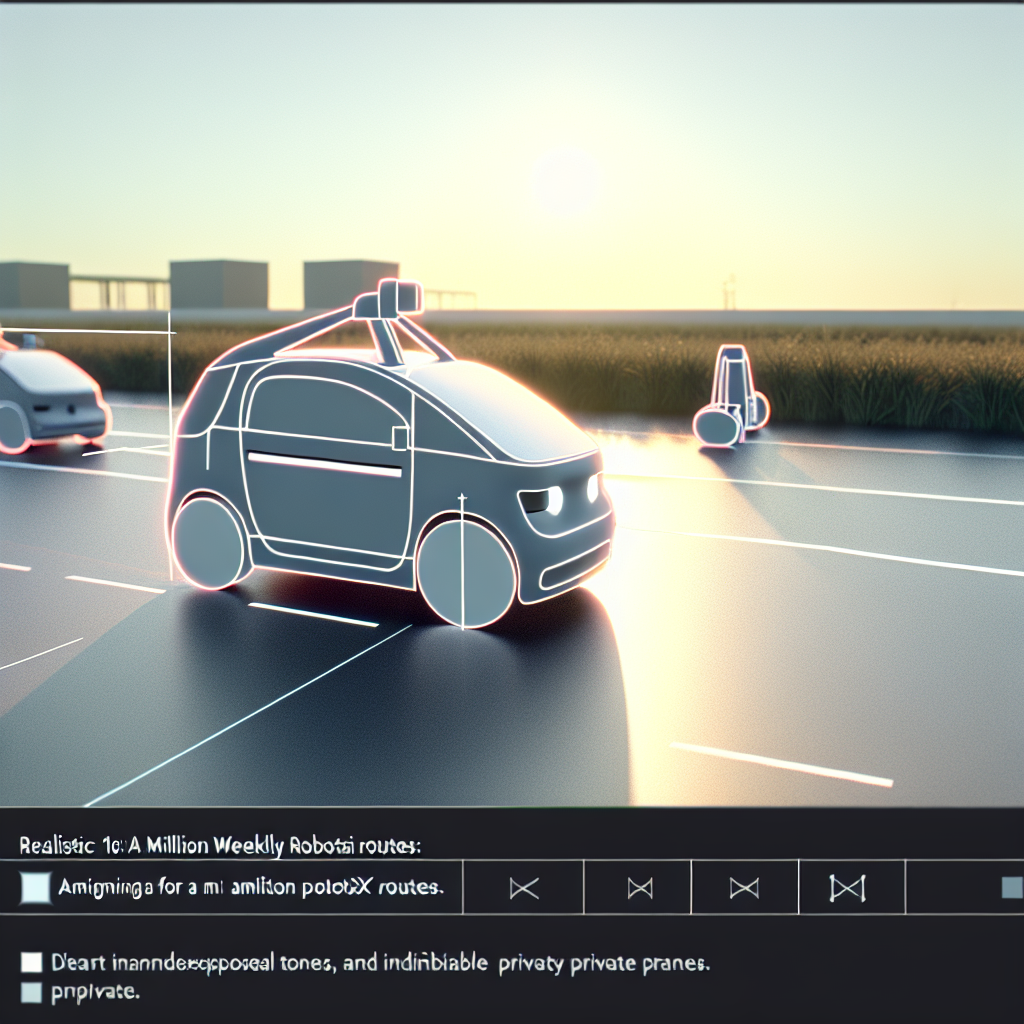Click the empty cell after the fourth bowtie icon

click(x=950, y=887)
